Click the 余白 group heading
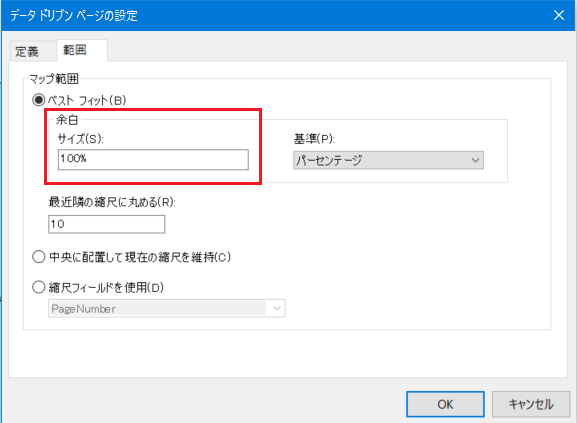This screenshot has height=423, width=577. (67, 120)
